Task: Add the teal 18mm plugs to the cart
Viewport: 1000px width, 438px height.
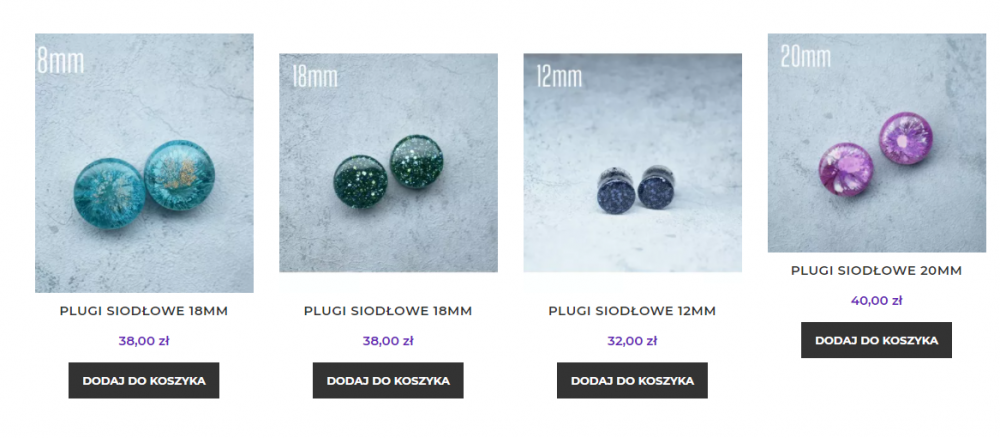Action: pos(144,381)
